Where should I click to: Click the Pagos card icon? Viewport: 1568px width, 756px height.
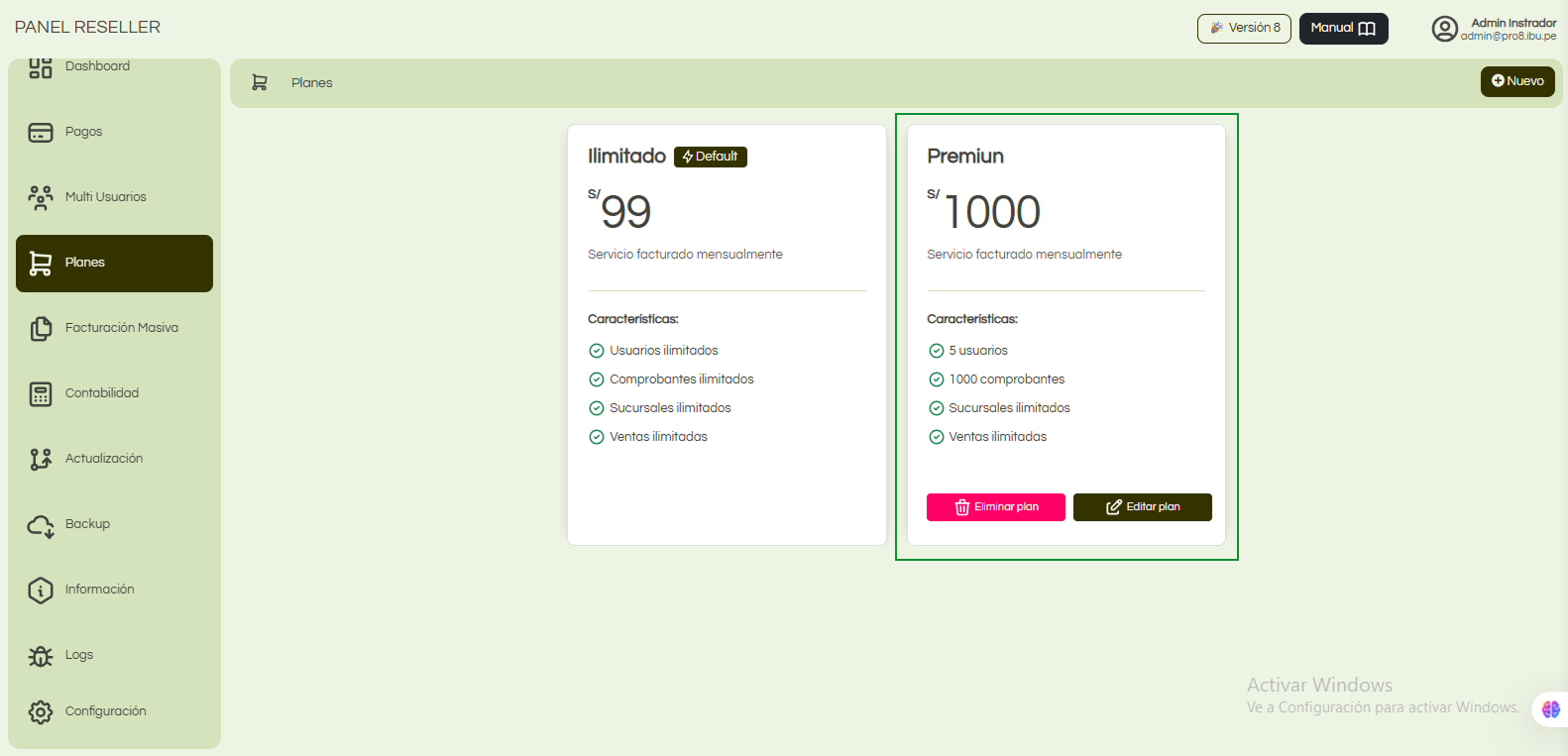coord(40,133)
